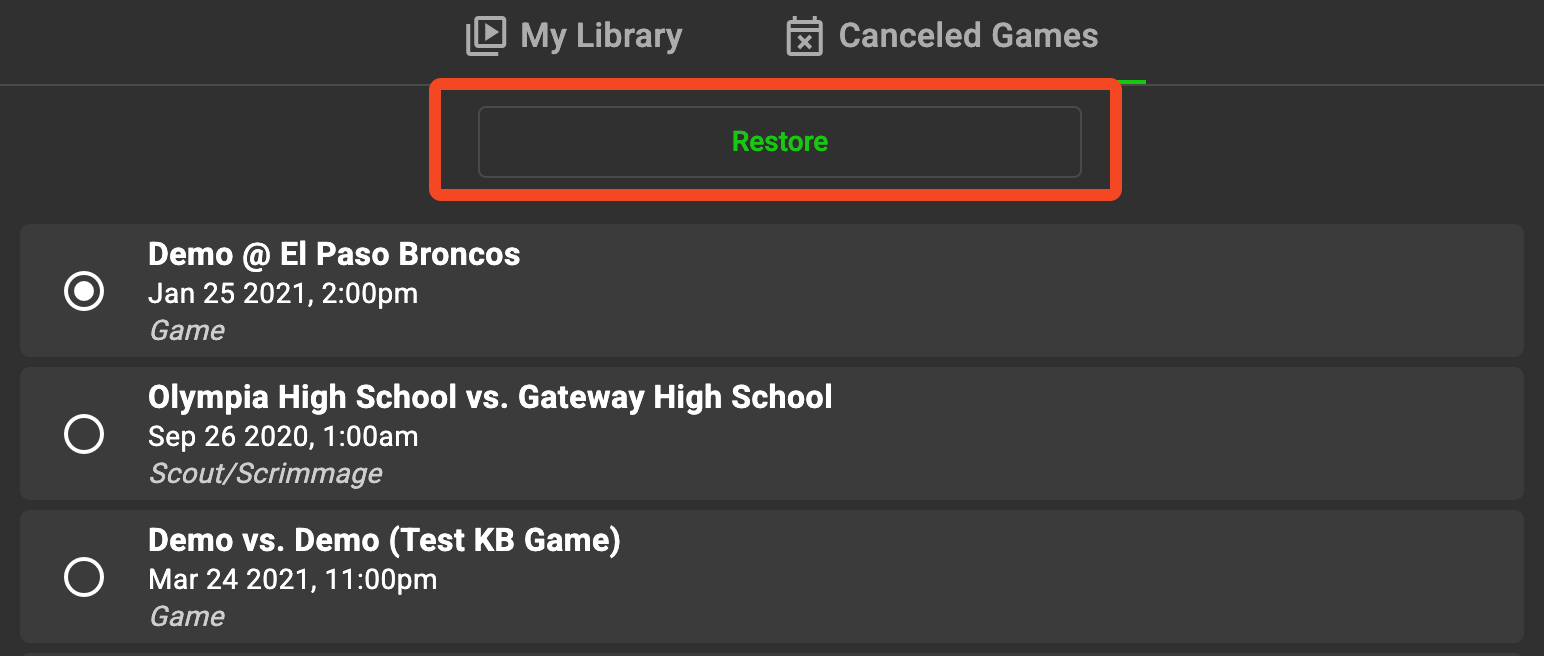This screenshot has width=1544, height=656.
Task: Click empty space in the Olympia High School row
Action: coord(1150,434)
